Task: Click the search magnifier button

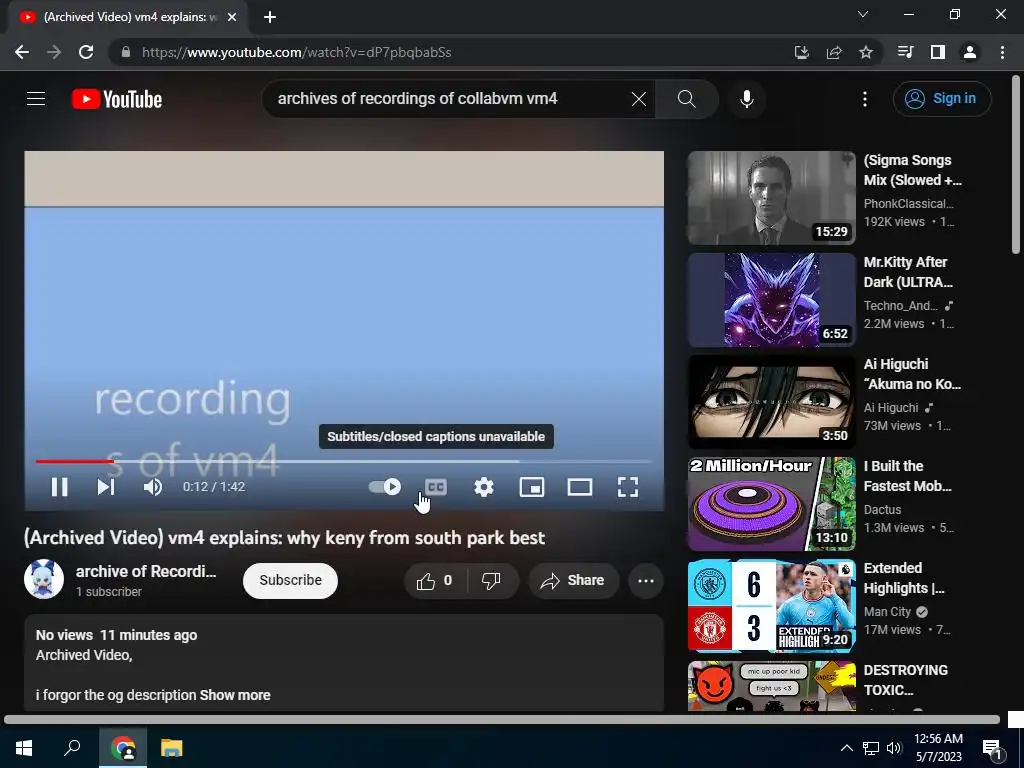Action: (686, 99)
